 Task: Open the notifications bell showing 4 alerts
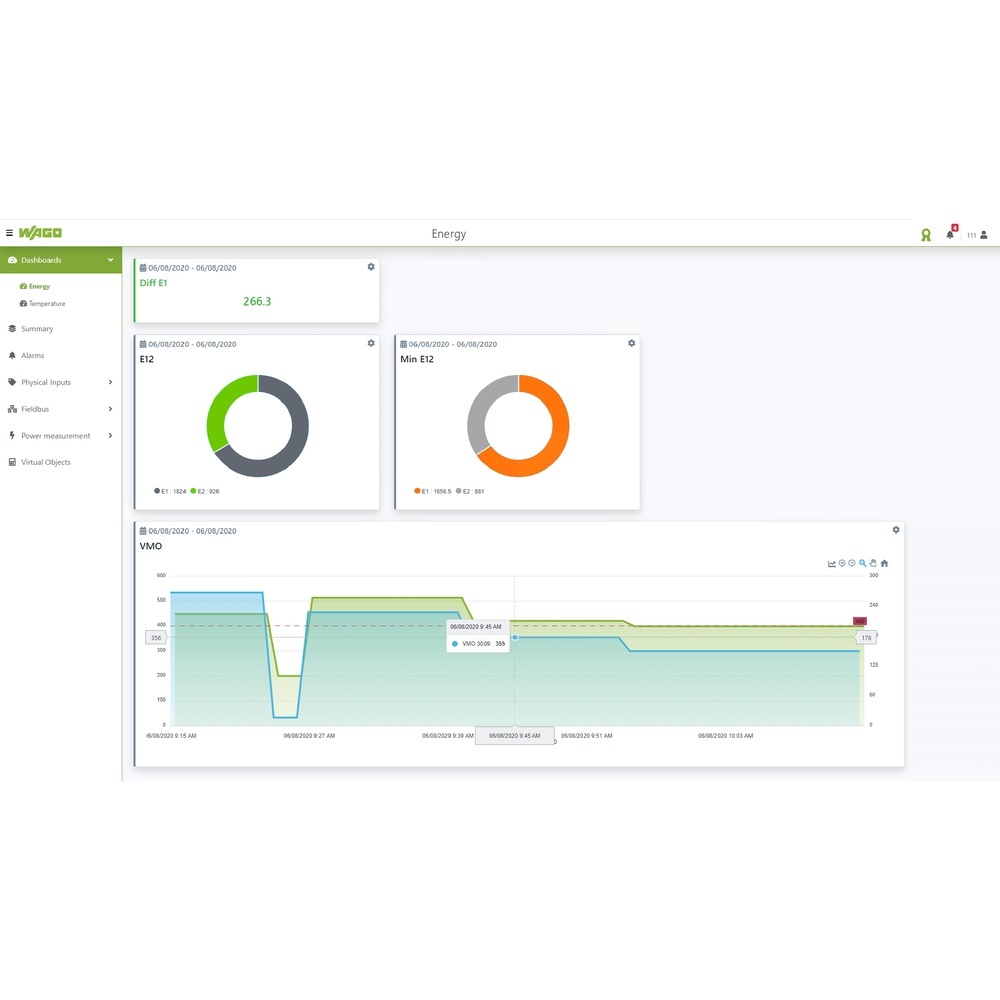coord(950,234)
